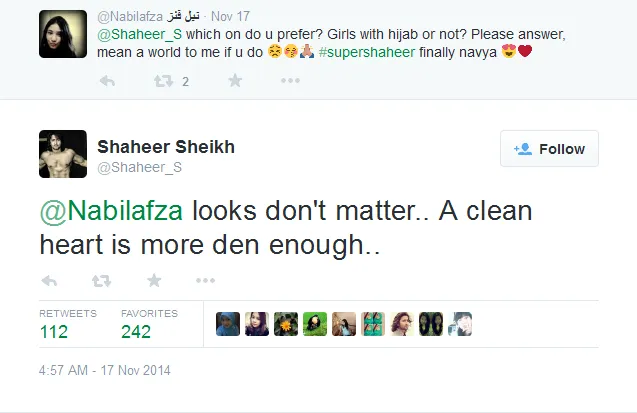Retweet Shaheer Sheikh's clean heart tweet
Viewport: 637px width, 413px height.
(x=102, y=280)
